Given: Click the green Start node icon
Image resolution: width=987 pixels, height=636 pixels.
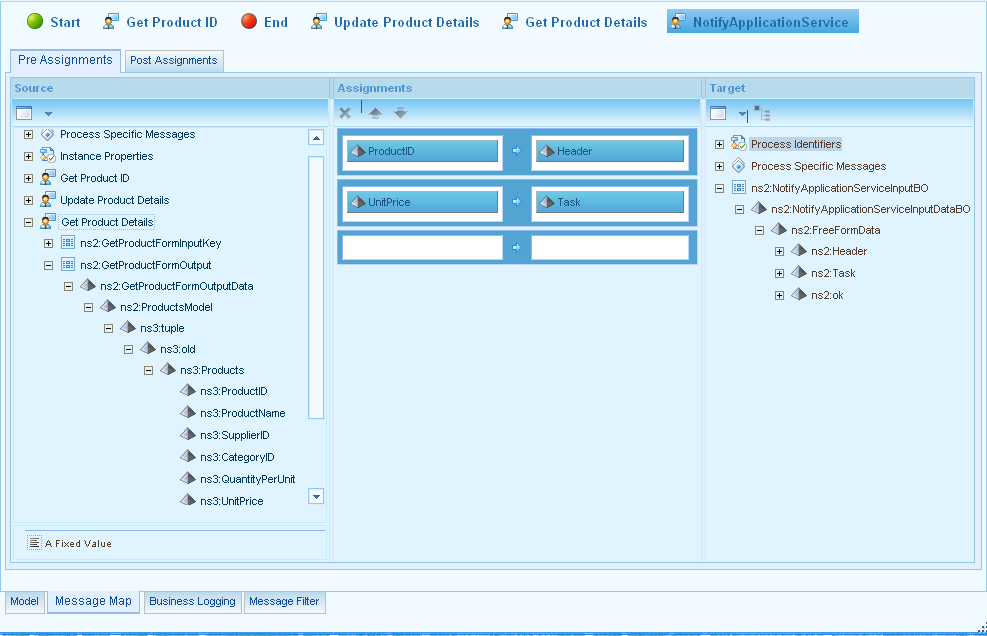Looking at the screenshot, I should click(x=35, y=22).
